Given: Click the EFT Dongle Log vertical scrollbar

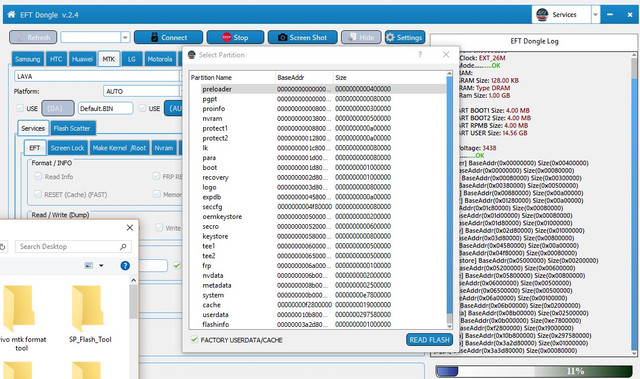Looking at the screenshot, I should tap(634, 204).
